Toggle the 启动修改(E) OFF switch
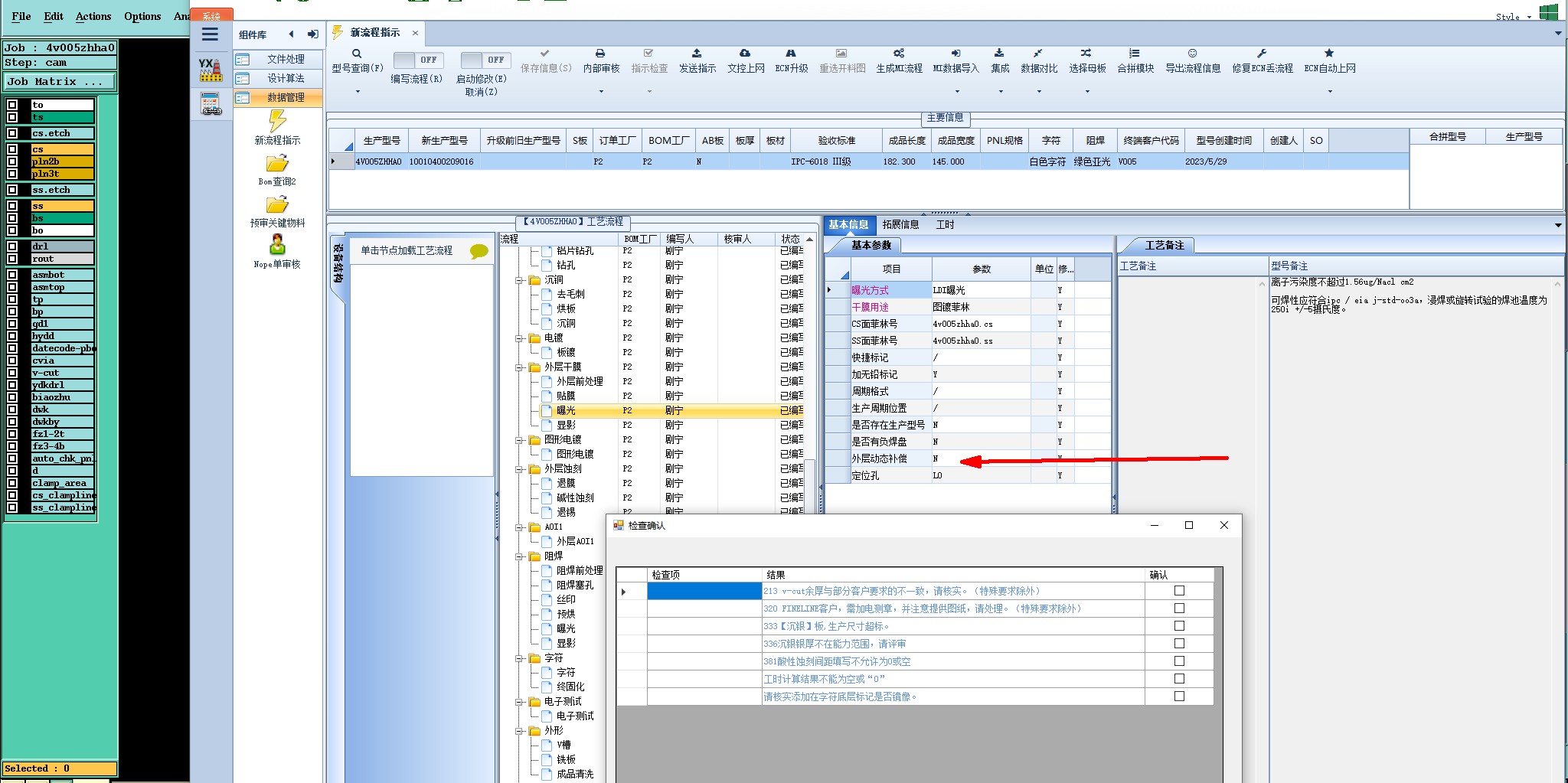This screenshot has width=1568, height=783. coord(484,60)
